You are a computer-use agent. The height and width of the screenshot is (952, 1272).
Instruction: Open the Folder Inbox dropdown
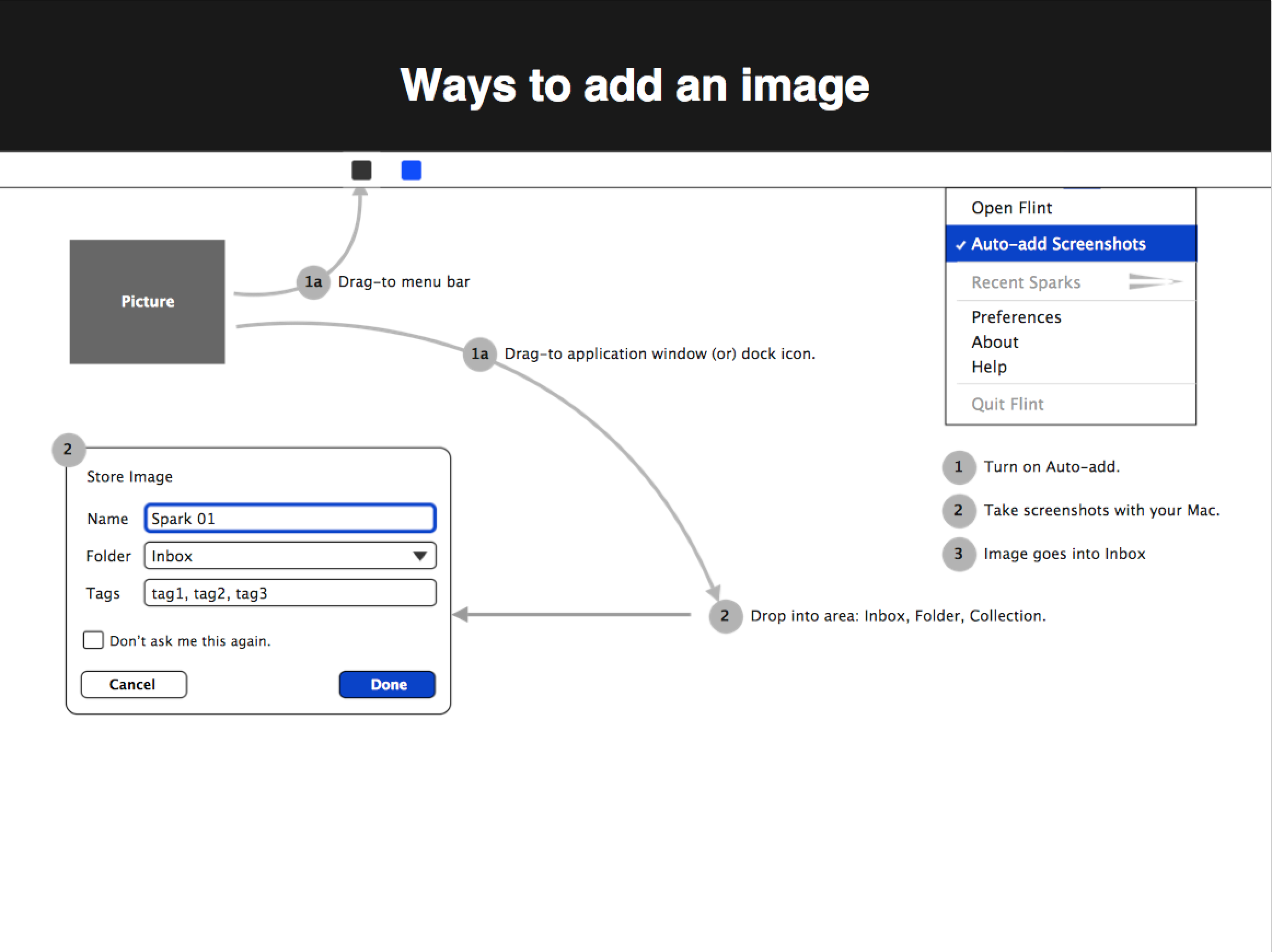pos(290,556)
